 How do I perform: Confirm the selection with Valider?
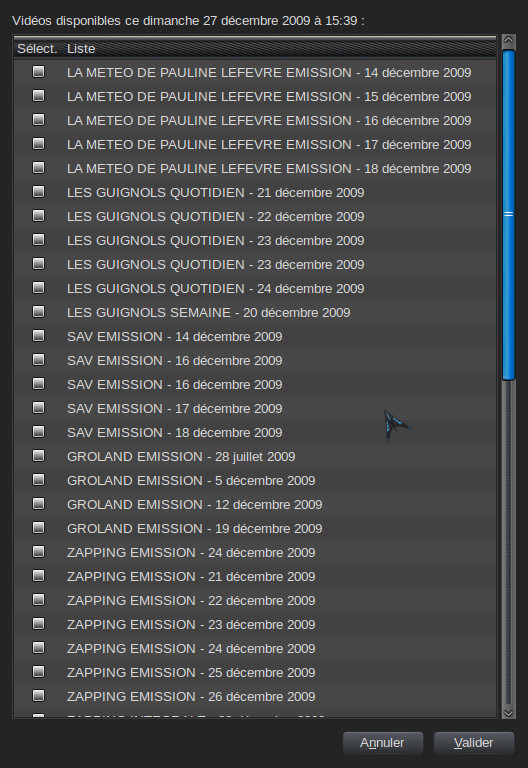[474, 743]
